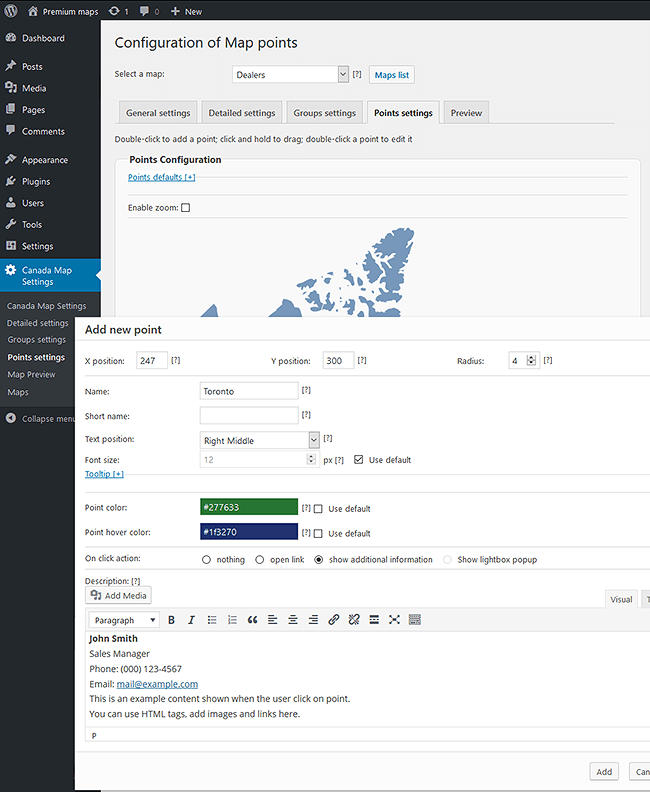The image size is (650, 792).
Task: Insert a numbered list
Action: [x=232, y=620]
